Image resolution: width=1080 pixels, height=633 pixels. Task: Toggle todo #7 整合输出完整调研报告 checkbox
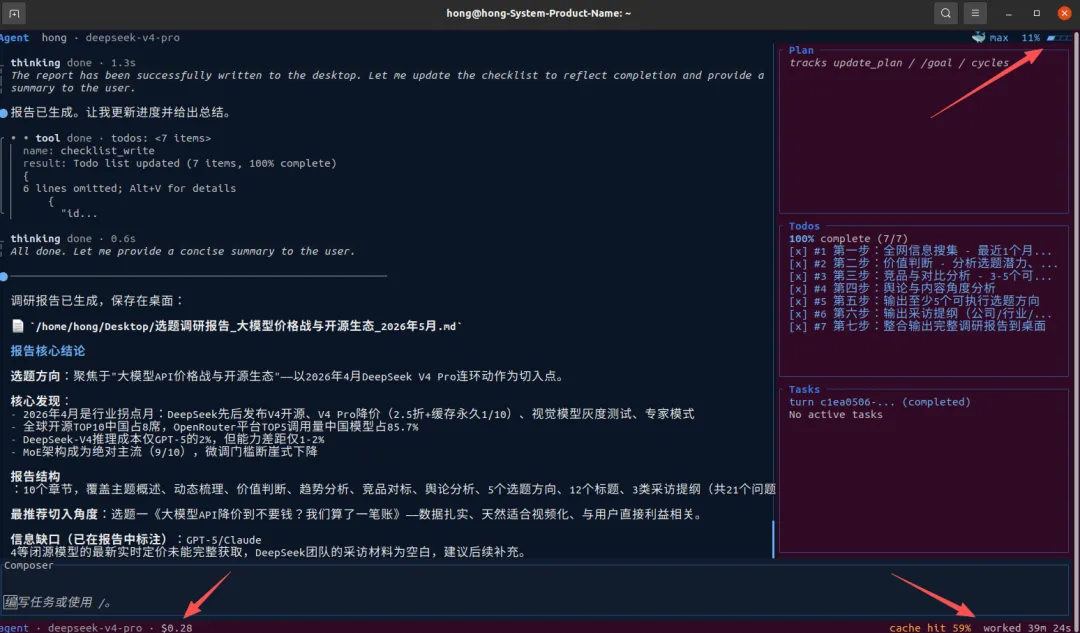pyautogui.click(x=797, y=326)
